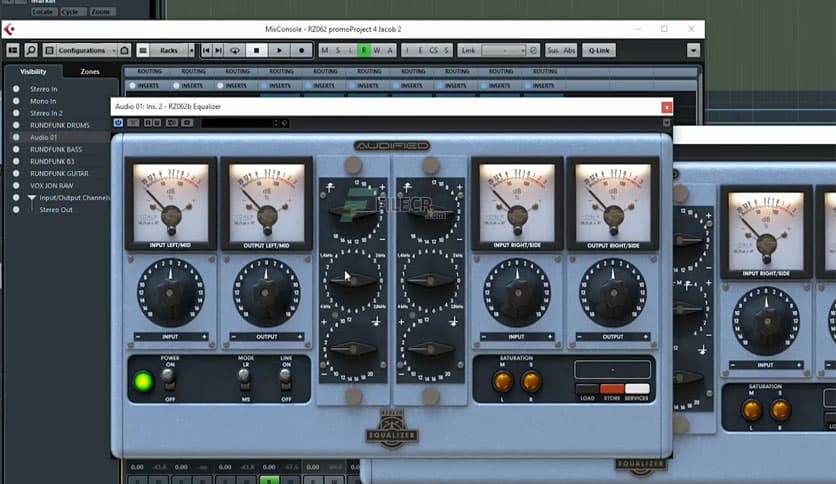Click the right/side Output gain knob
The width and height of the screenshot is (836, 484).
click(613, 293)
